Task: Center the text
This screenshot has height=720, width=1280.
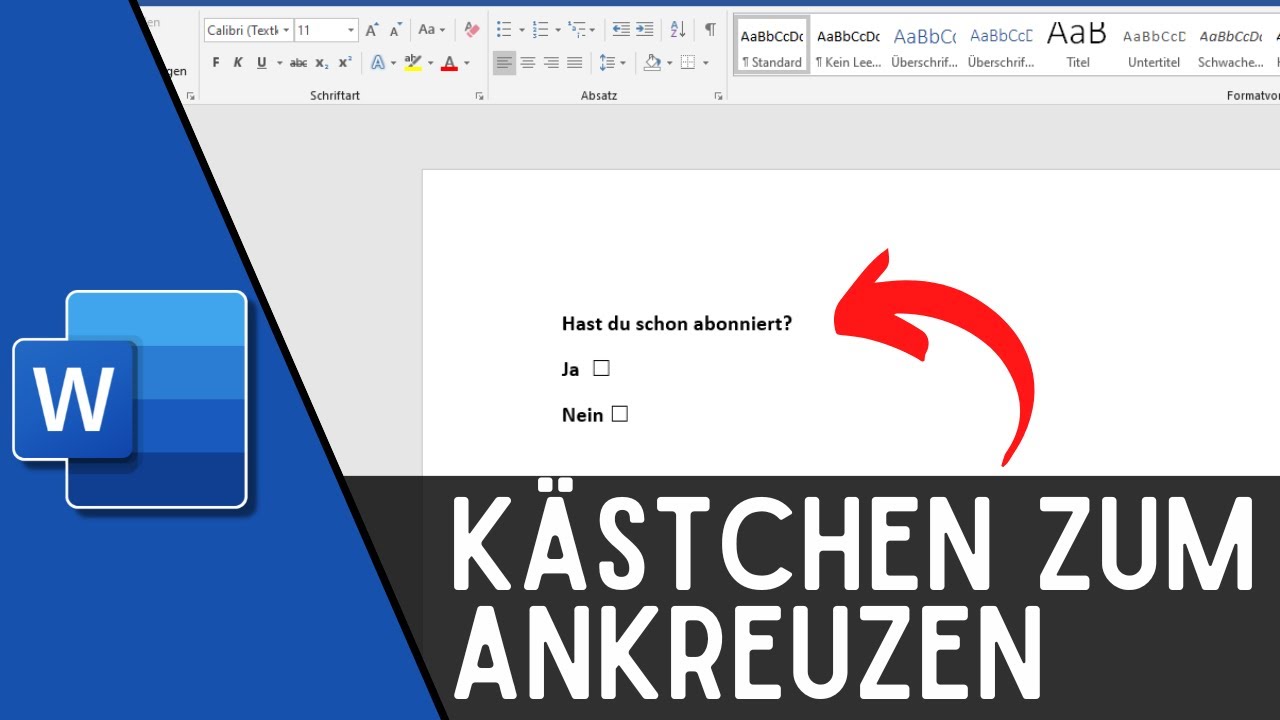Action: 528,63
